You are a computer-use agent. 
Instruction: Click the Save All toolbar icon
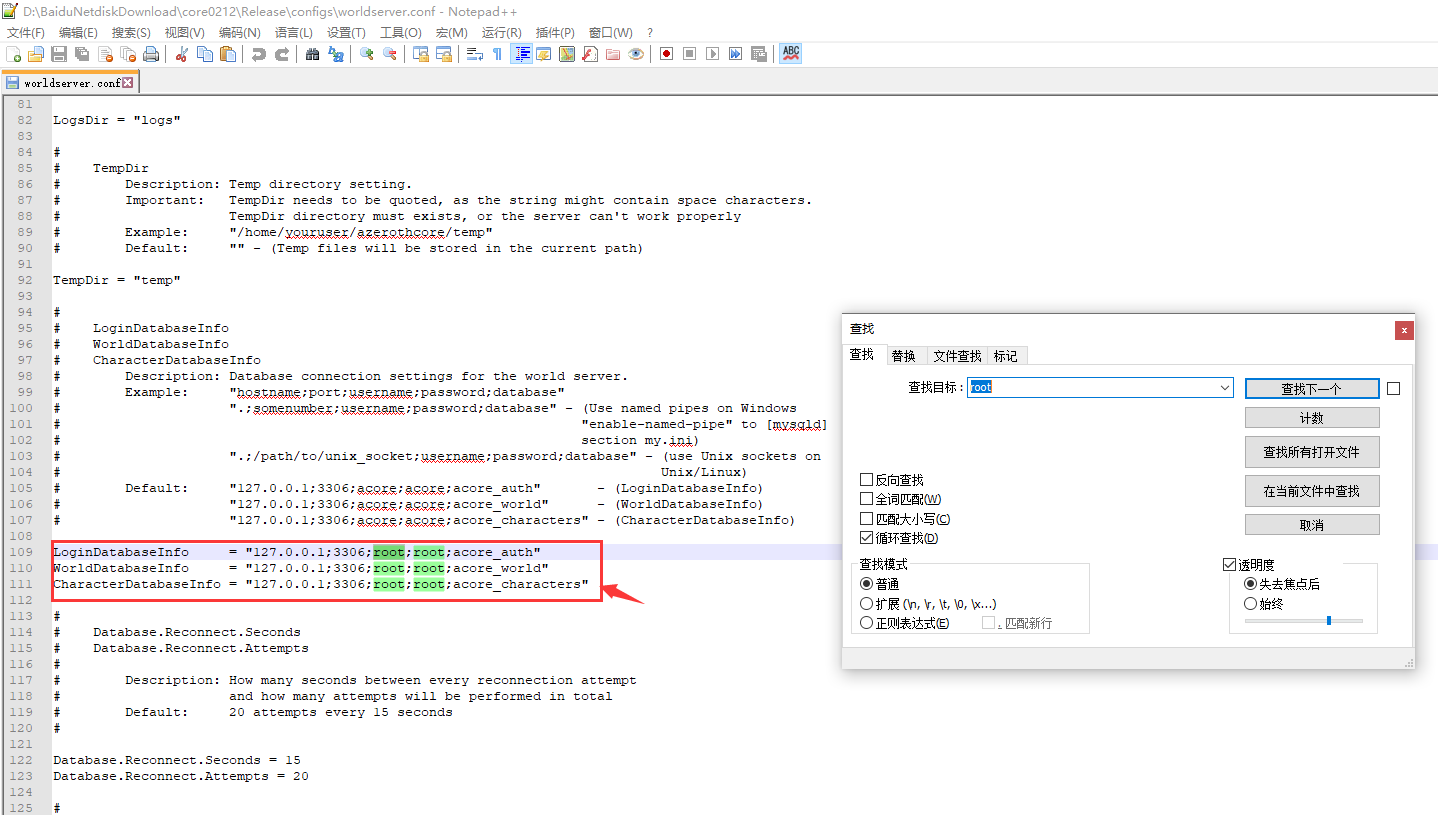pyautogui.click(x=82, y=54)
